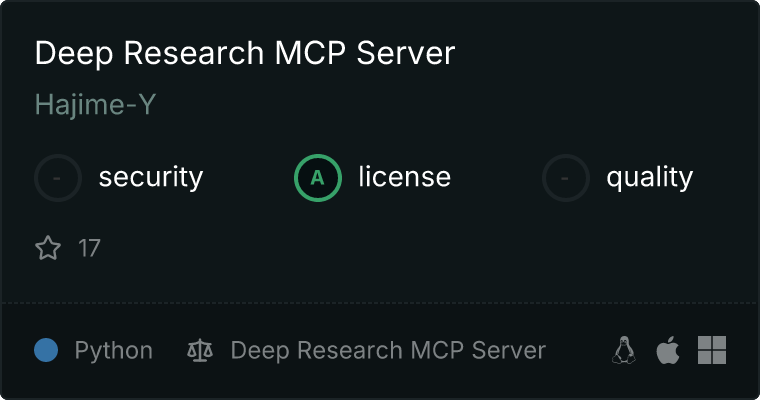760x400 pixels.
Task: Click the license label text
Action: pyautogui.click(x=405, y=176)
